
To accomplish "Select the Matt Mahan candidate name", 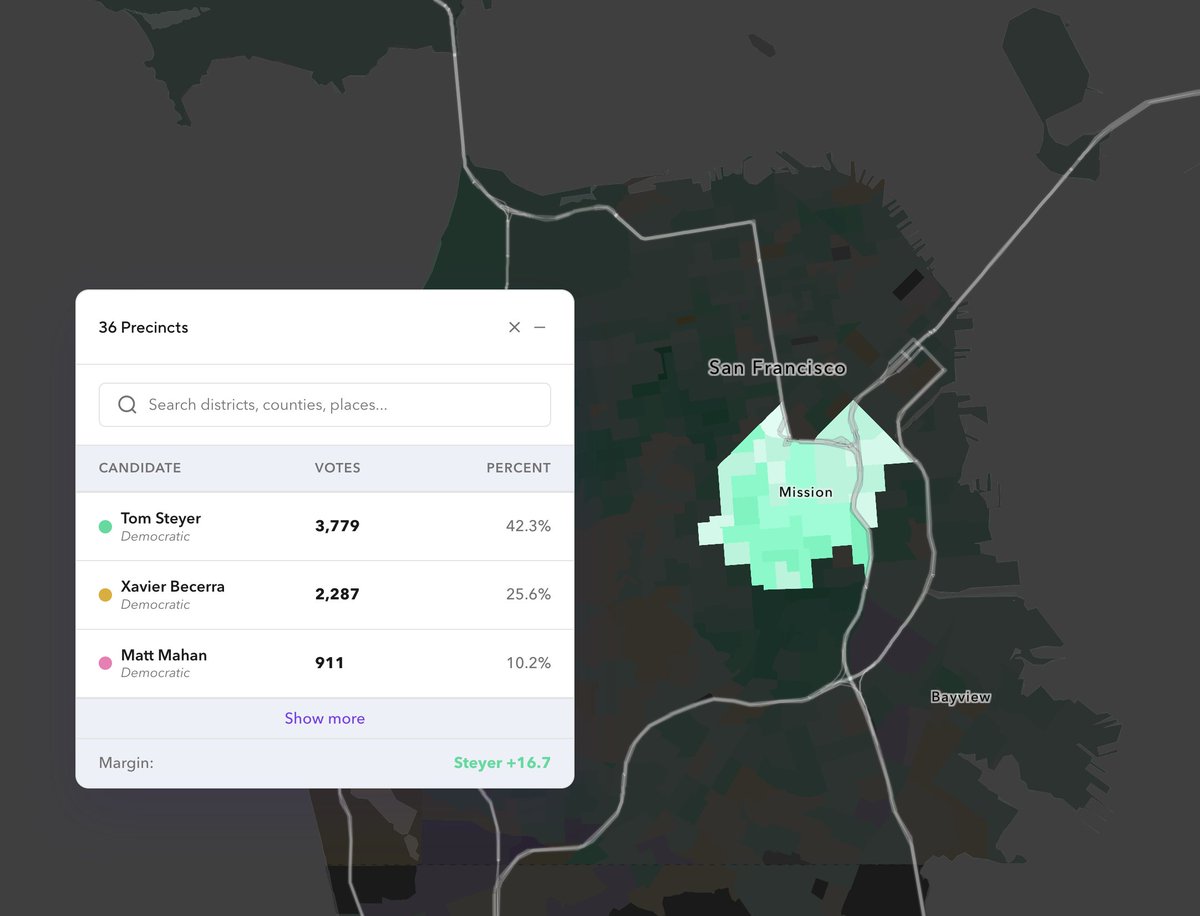I will pos(164,655).
